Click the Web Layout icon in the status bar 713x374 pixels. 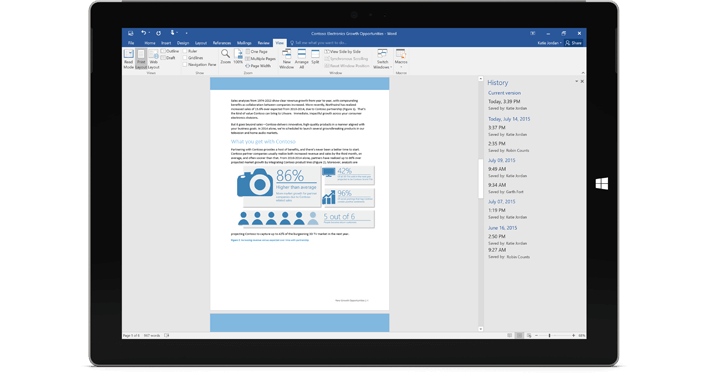point(528,335)
